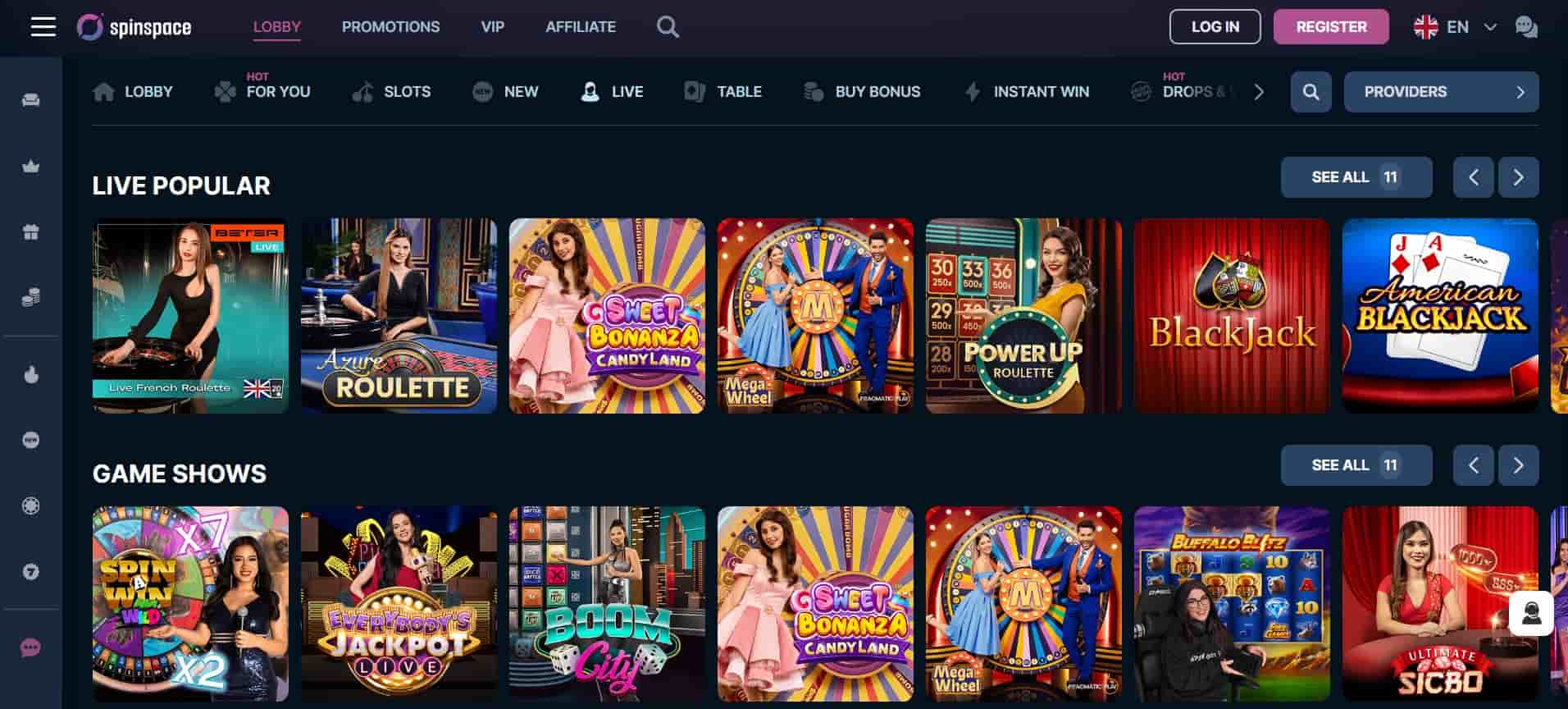Open Spin a Win Wild game
The height and width of the screenshot is (709, 1568).
[x=190, y=604]
